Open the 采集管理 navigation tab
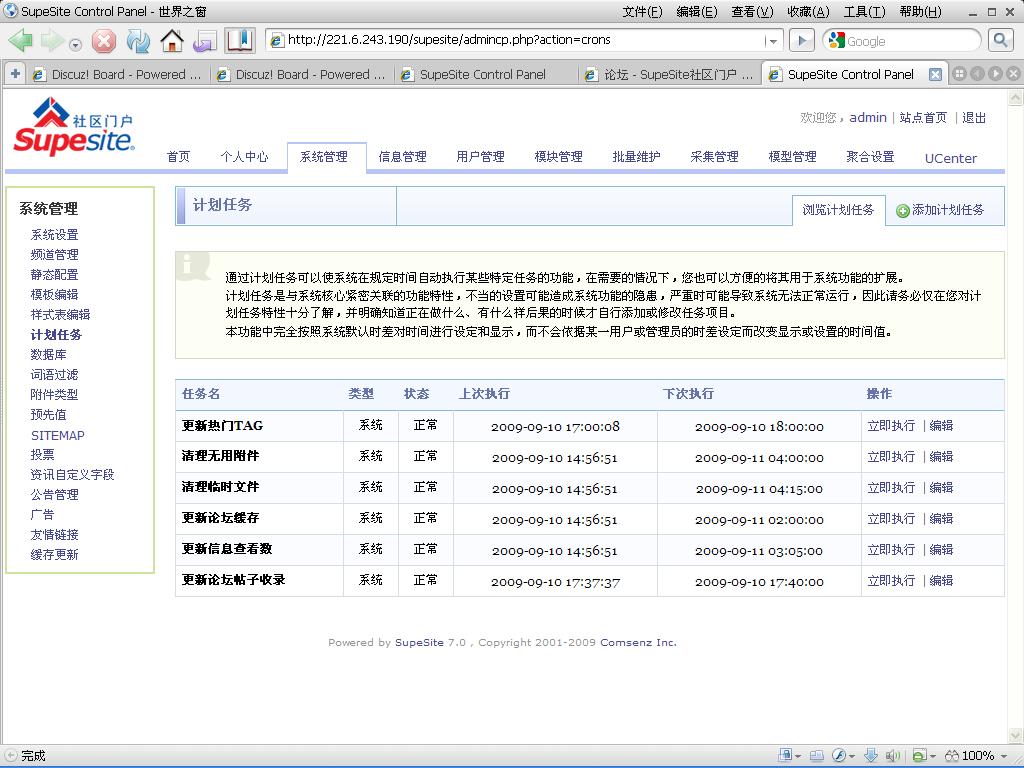 pos(714,157)
